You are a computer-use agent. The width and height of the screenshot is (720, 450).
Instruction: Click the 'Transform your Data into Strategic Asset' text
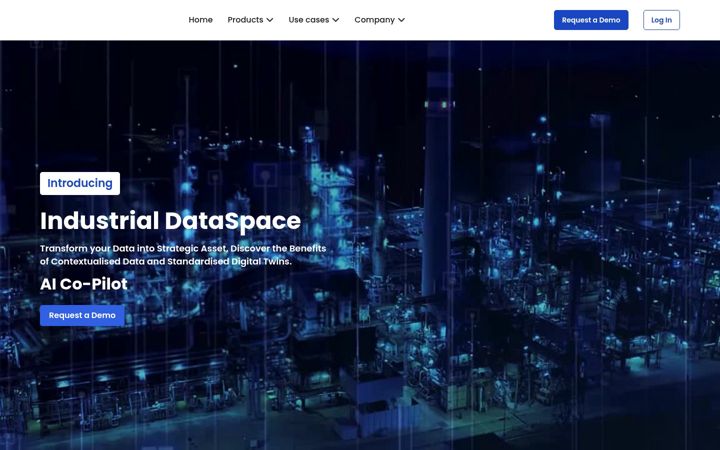point(134,248)
